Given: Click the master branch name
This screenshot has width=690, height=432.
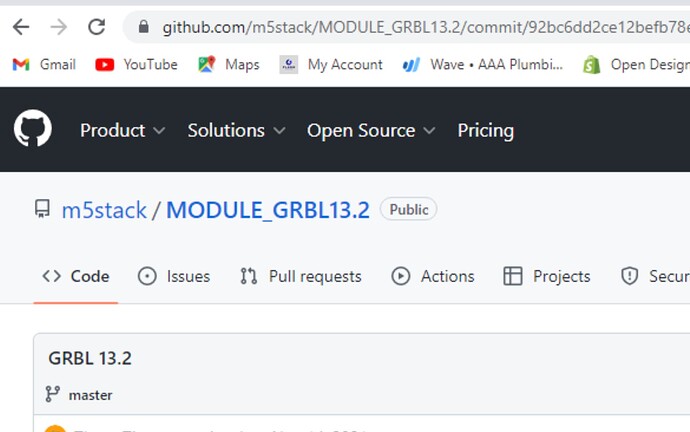Looking at the screenshot, I should [x=90, y=395].
